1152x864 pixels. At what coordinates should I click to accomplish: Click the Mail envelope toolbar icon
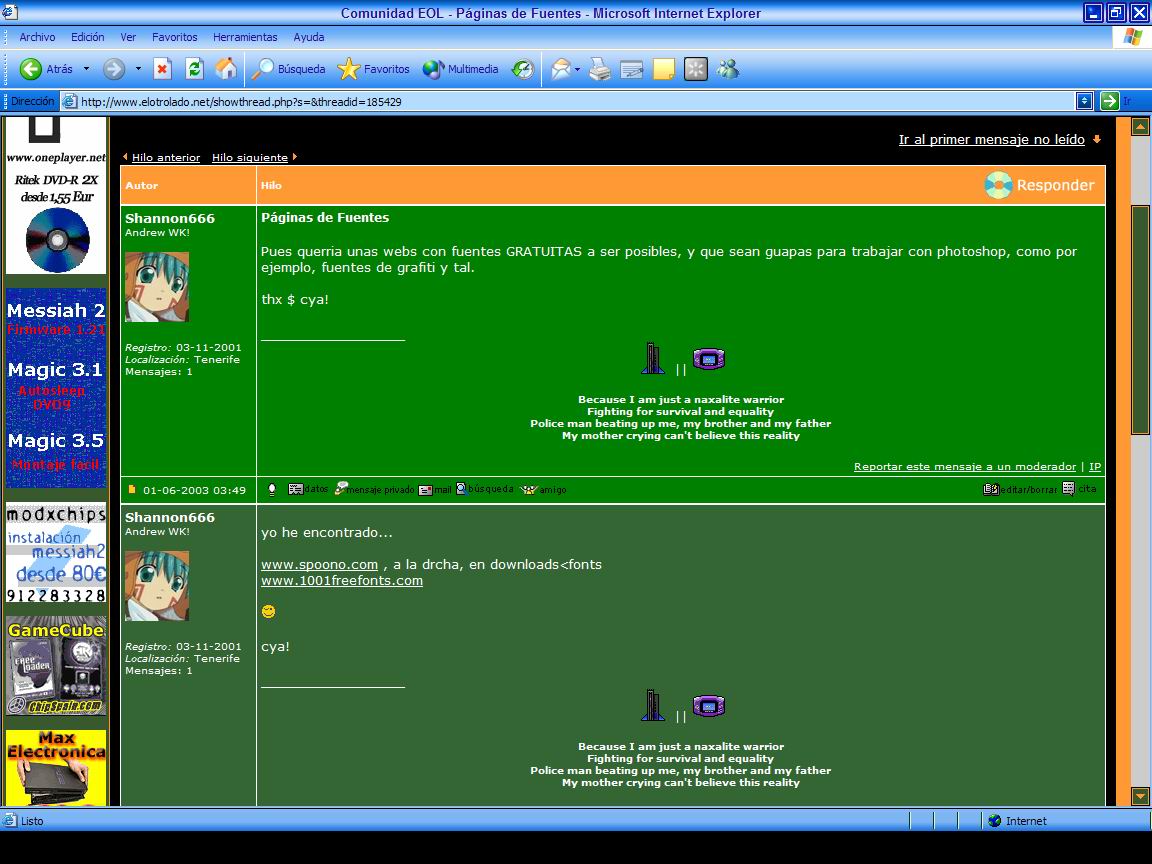[561, 69]
